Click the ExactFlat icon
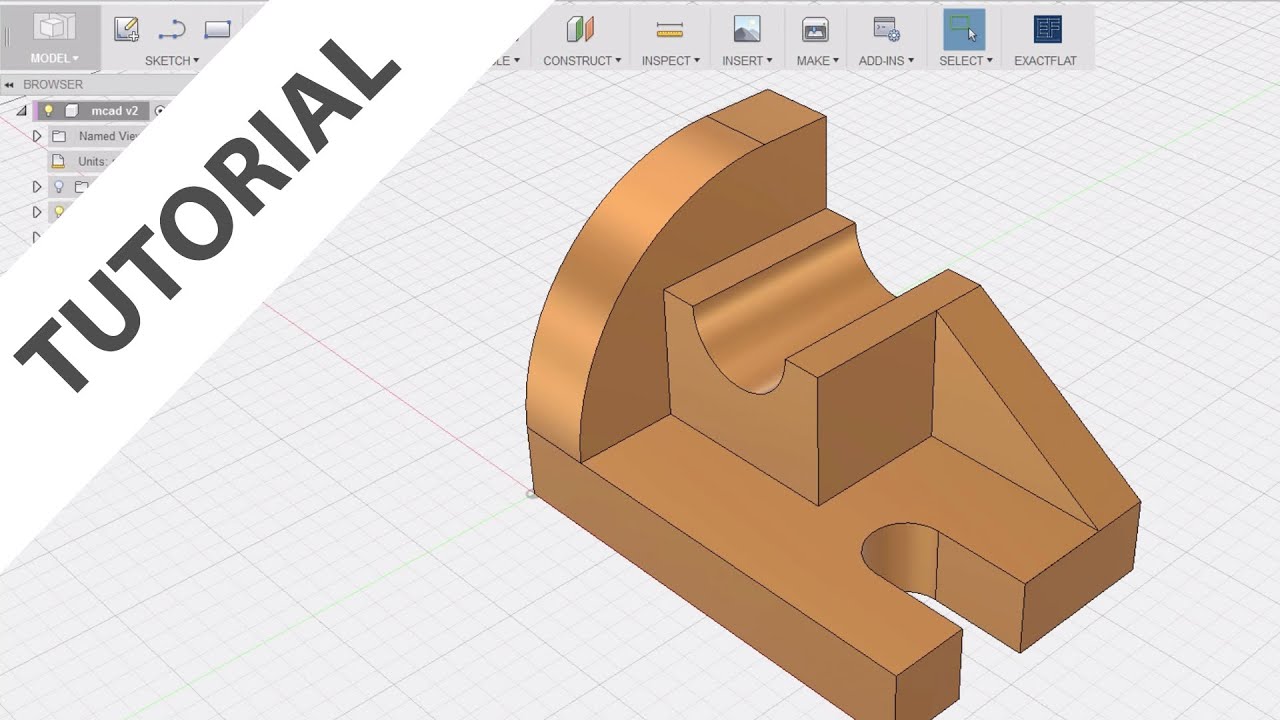Screen dimensions: 1280x720 (1047, 29)
